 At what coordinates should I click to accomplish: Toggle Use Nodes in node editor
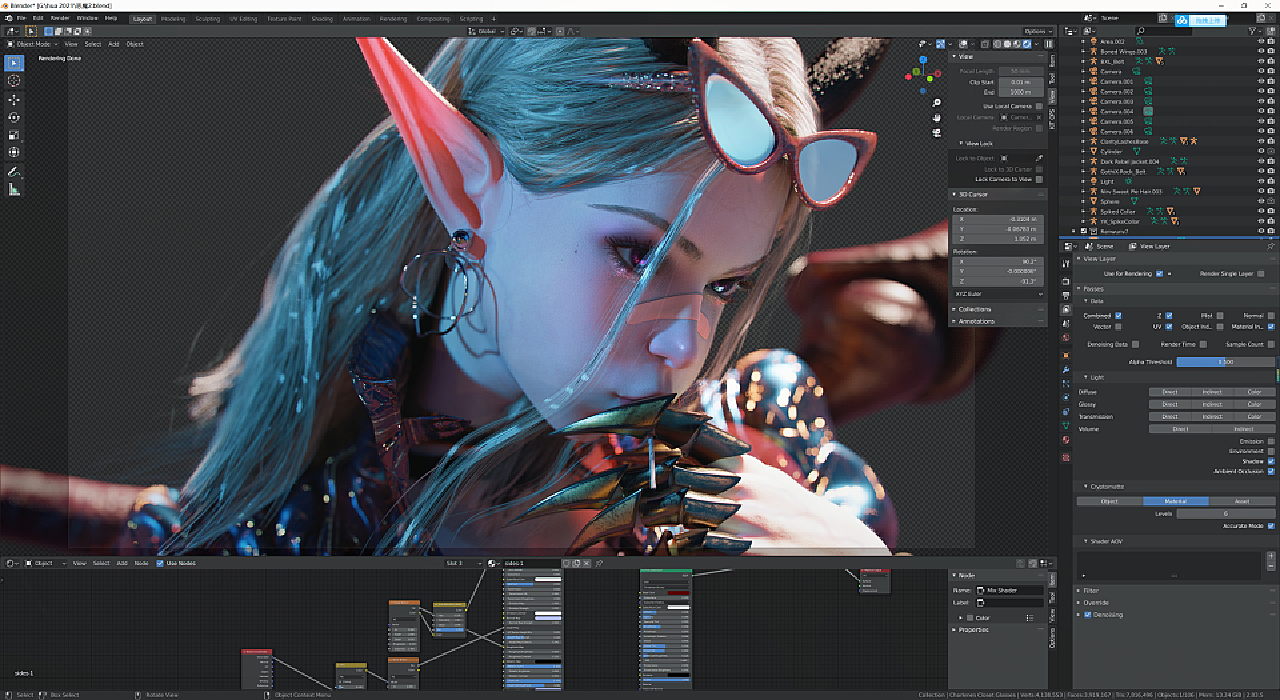point(159,563)
